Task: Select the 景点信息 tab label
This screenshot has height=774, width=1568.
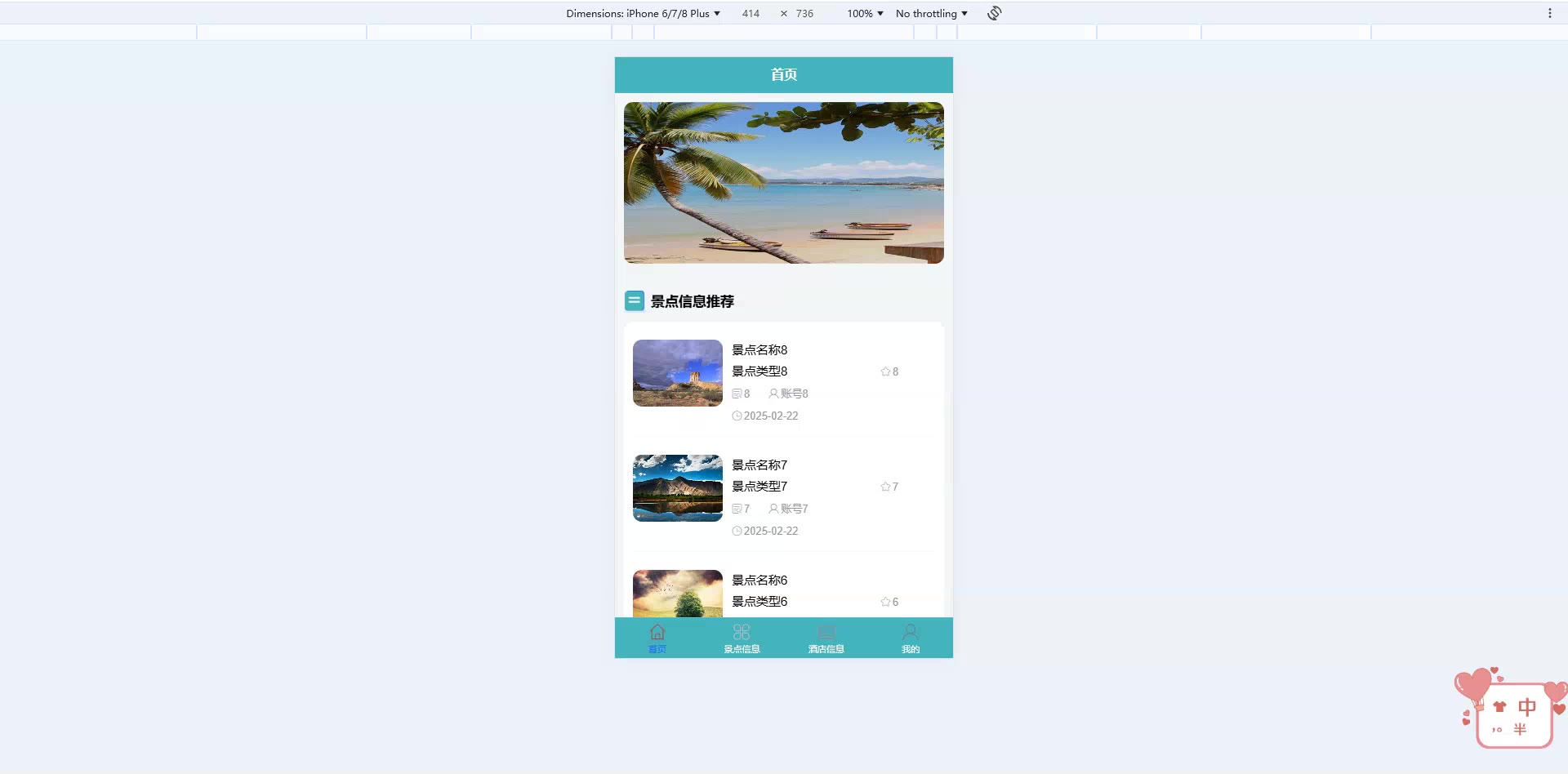Action: [742, 649]
